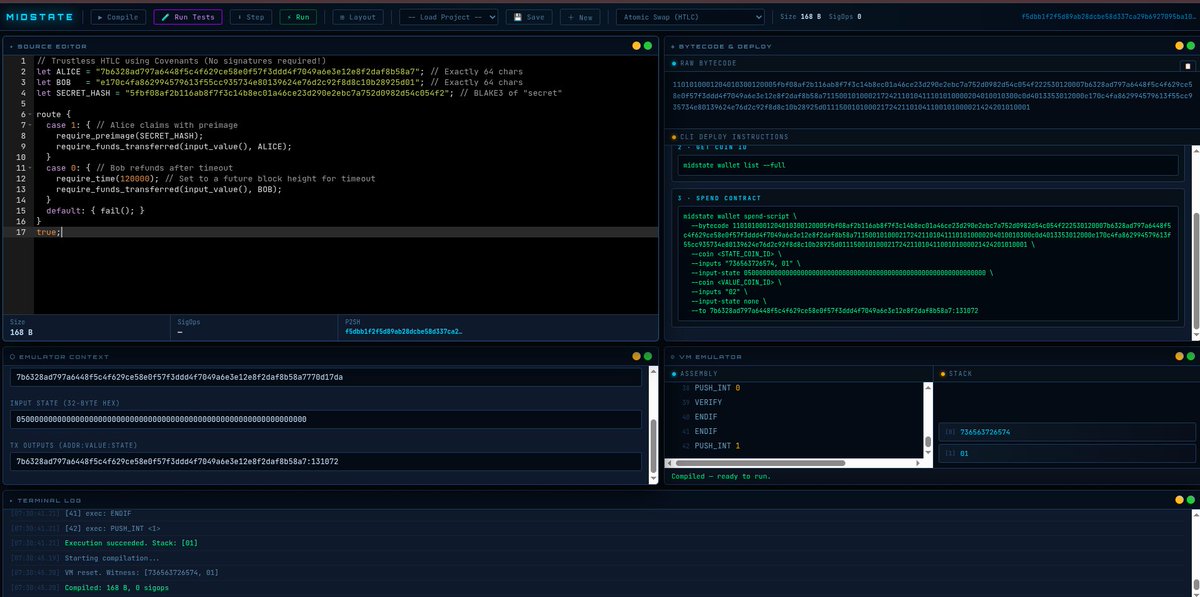
Task: Click the MIDSTATE logo
Action: pos(42,17)
